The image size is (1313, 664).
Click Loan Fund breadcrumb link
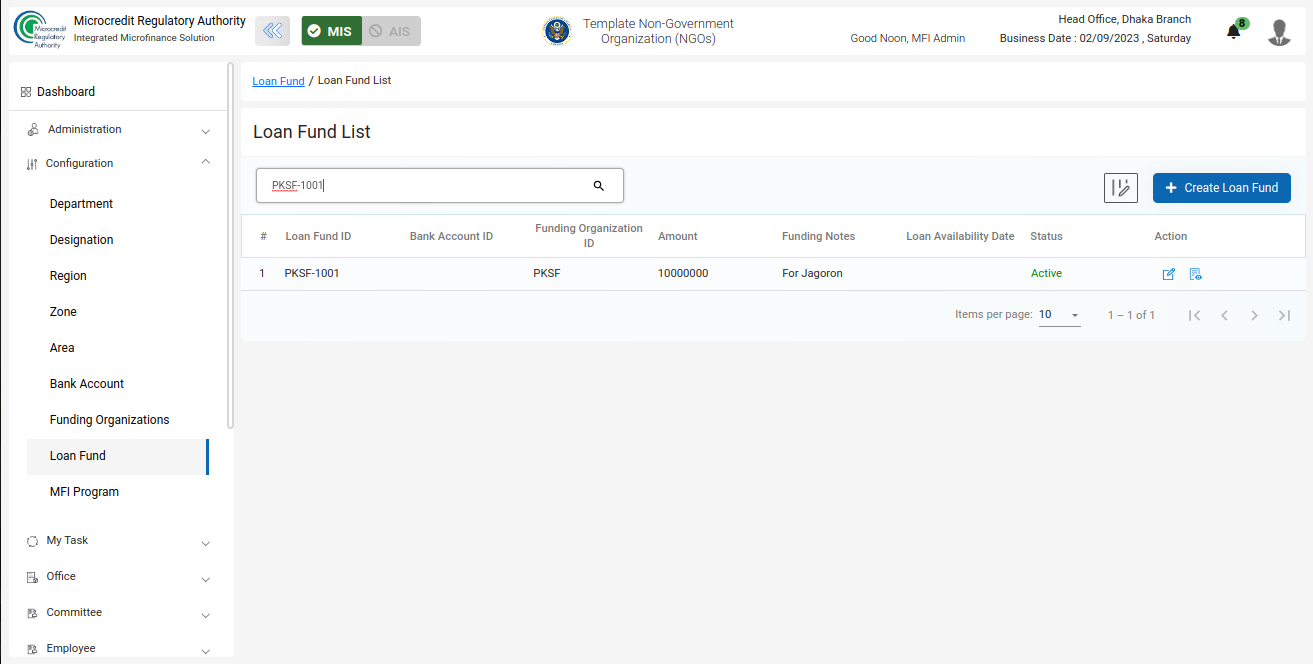(x=278, y=81)
